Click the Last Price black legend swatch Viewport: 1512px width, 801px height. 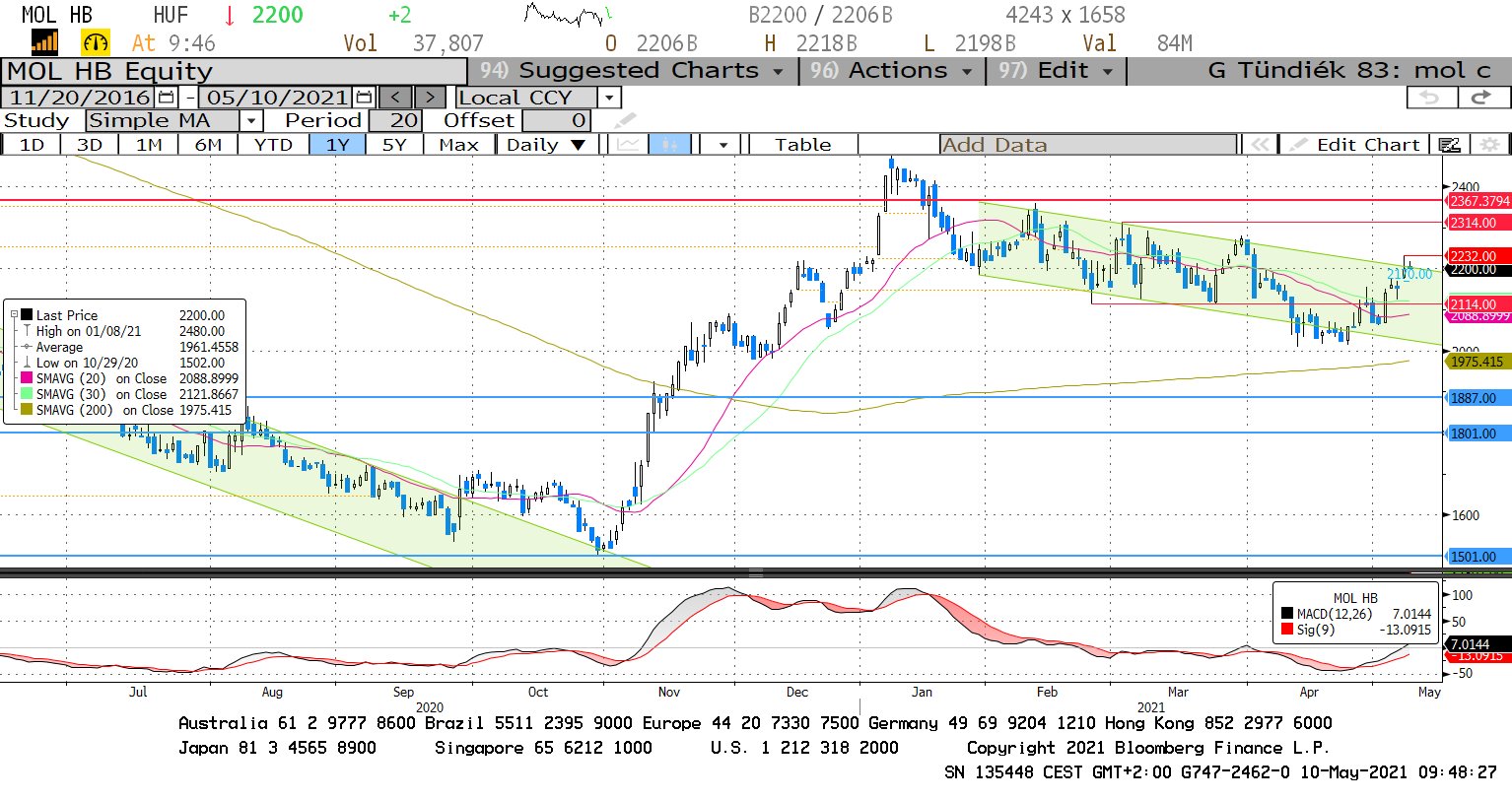tap(27, 315)
